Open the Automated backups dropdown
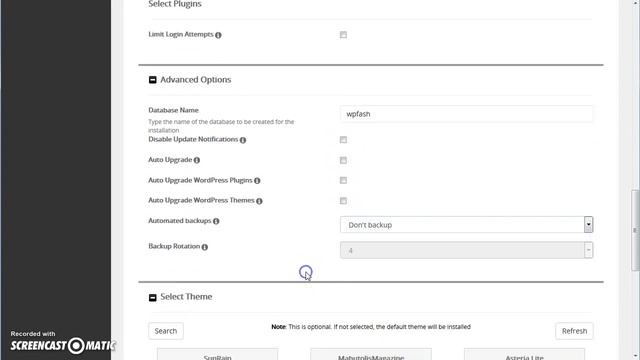 point(467,225)
